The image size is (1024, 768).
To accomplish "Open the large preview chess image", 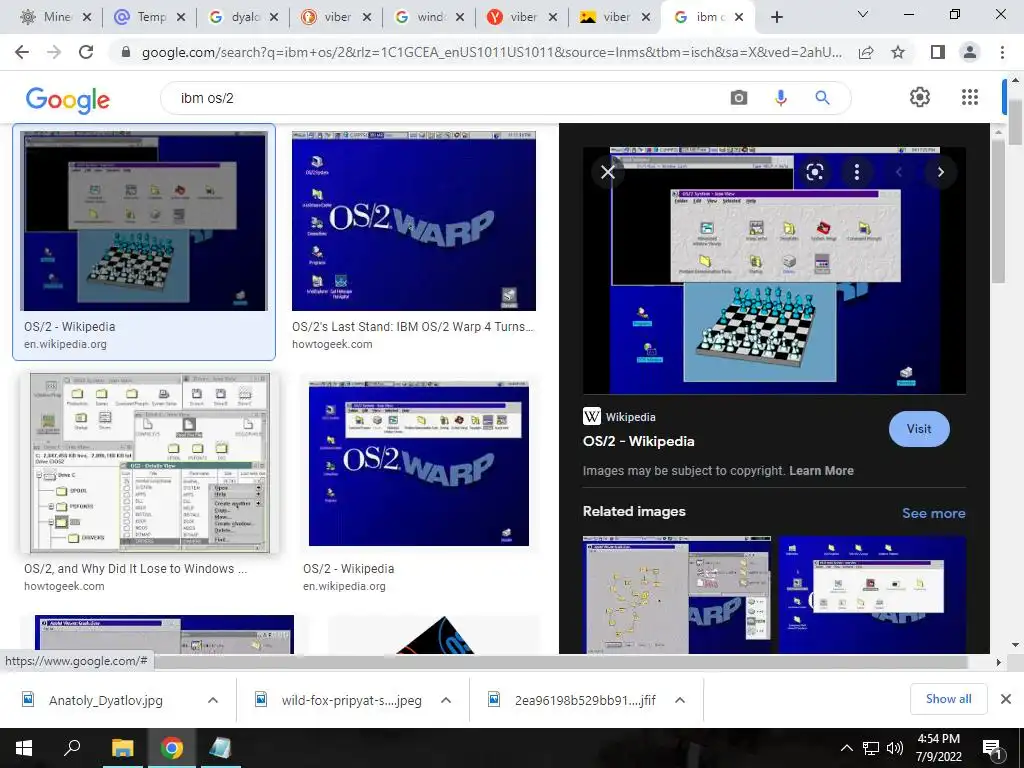I will (x=774, y=270).
